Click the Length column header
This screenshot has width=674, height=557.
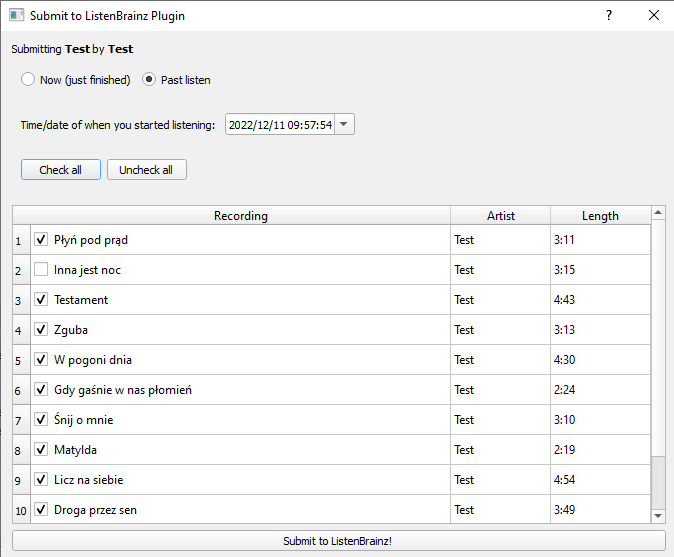point(600,215)
